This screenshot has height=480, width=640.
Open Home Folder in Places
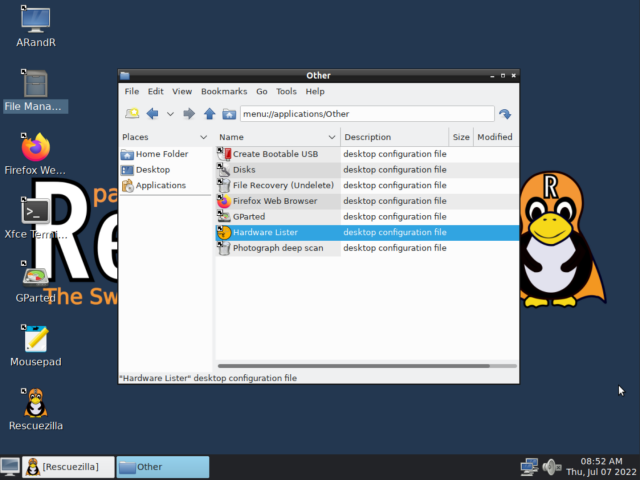pyautogui.click(x=162, y=154)
